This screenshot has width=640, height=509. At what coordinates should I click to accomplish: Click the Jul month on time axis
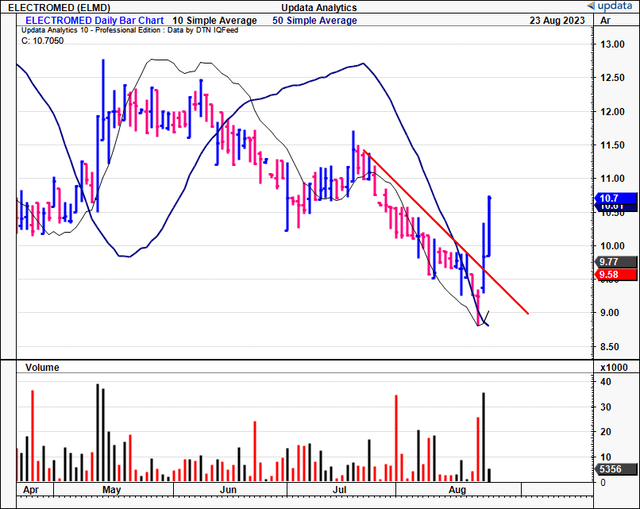pos(340,489)
